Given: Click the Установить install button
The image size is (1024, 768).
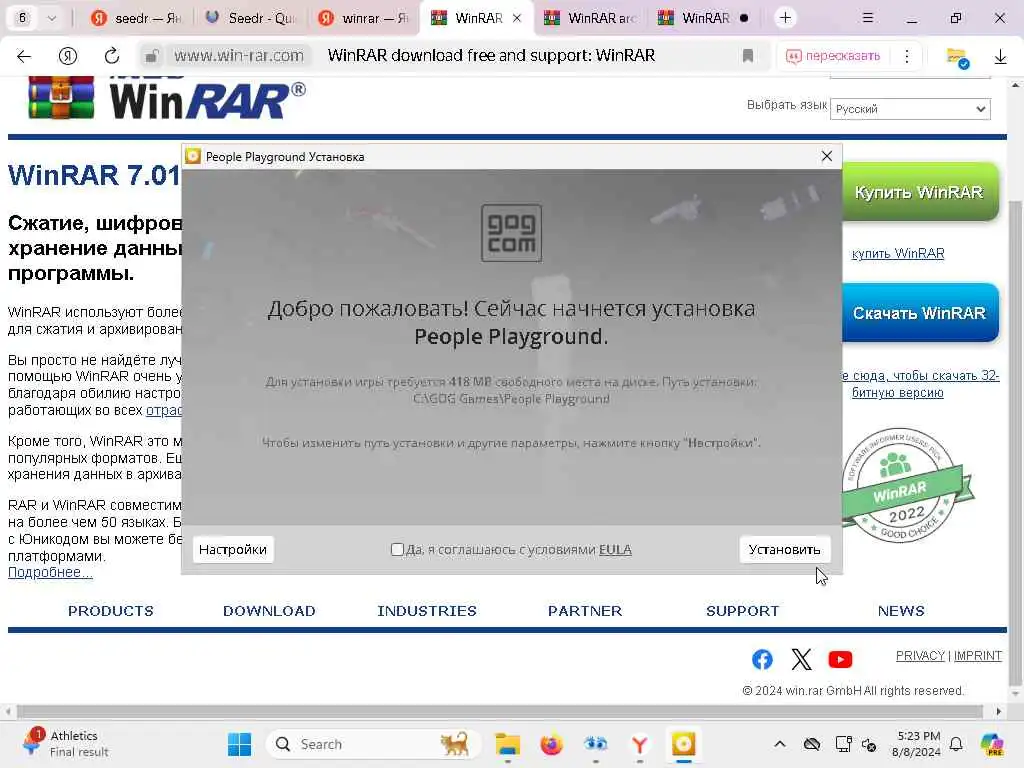Looking at the screenshot, I should (784, 549).
